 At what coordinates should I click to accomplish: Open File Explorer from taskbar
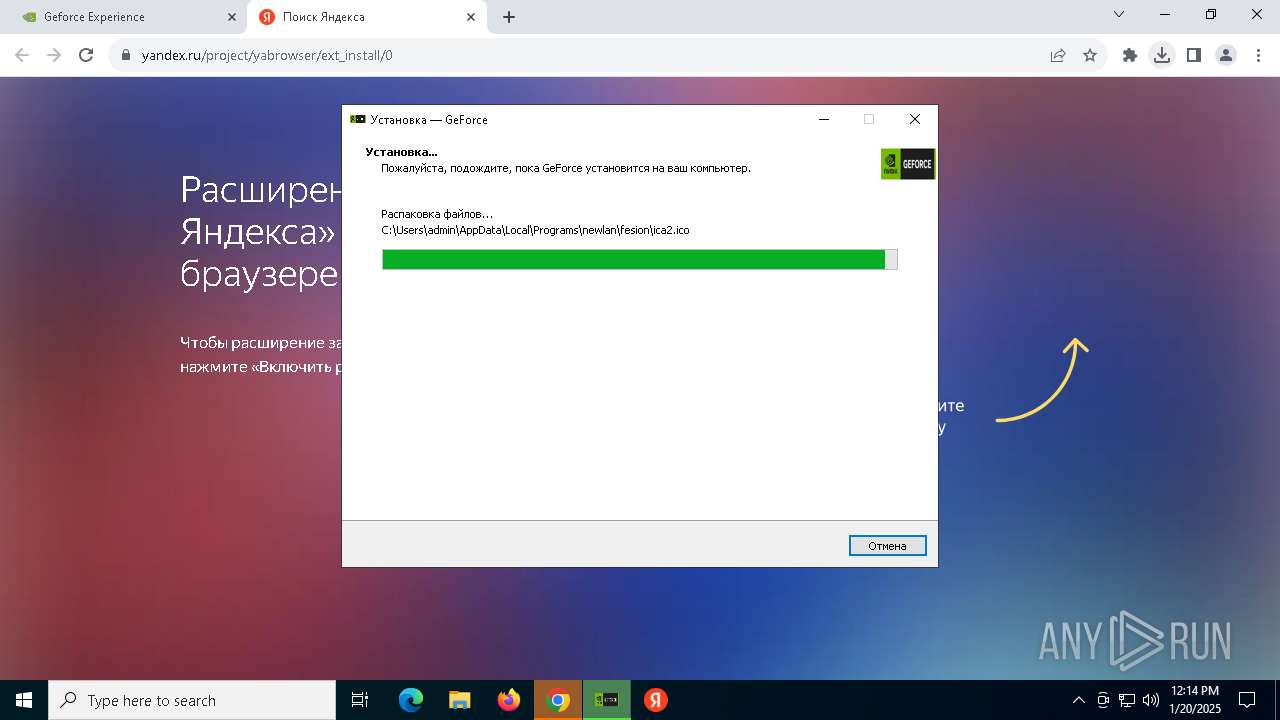pyautogui.click(x=460, y=700)
